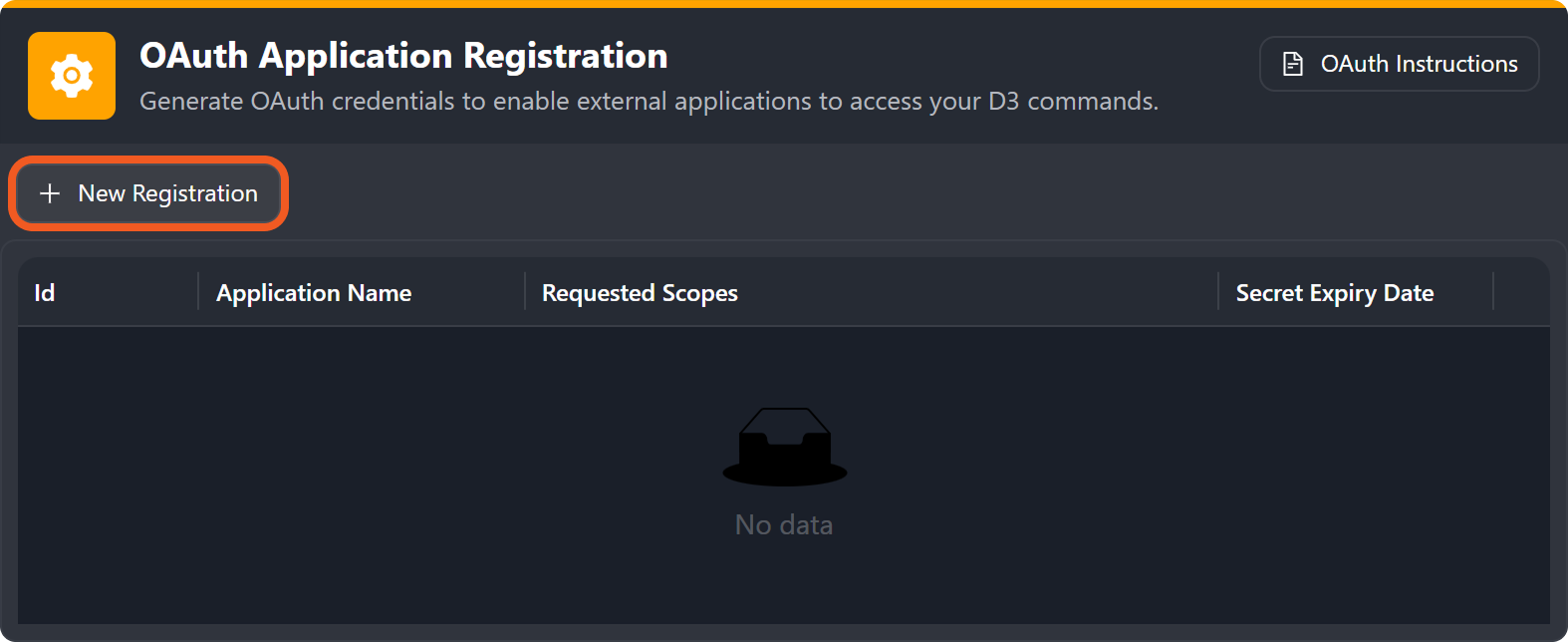The height and width of the screenshot is (642, 1568).
Task: Click the Requested Scopes column header
Action: pos(640,293)
